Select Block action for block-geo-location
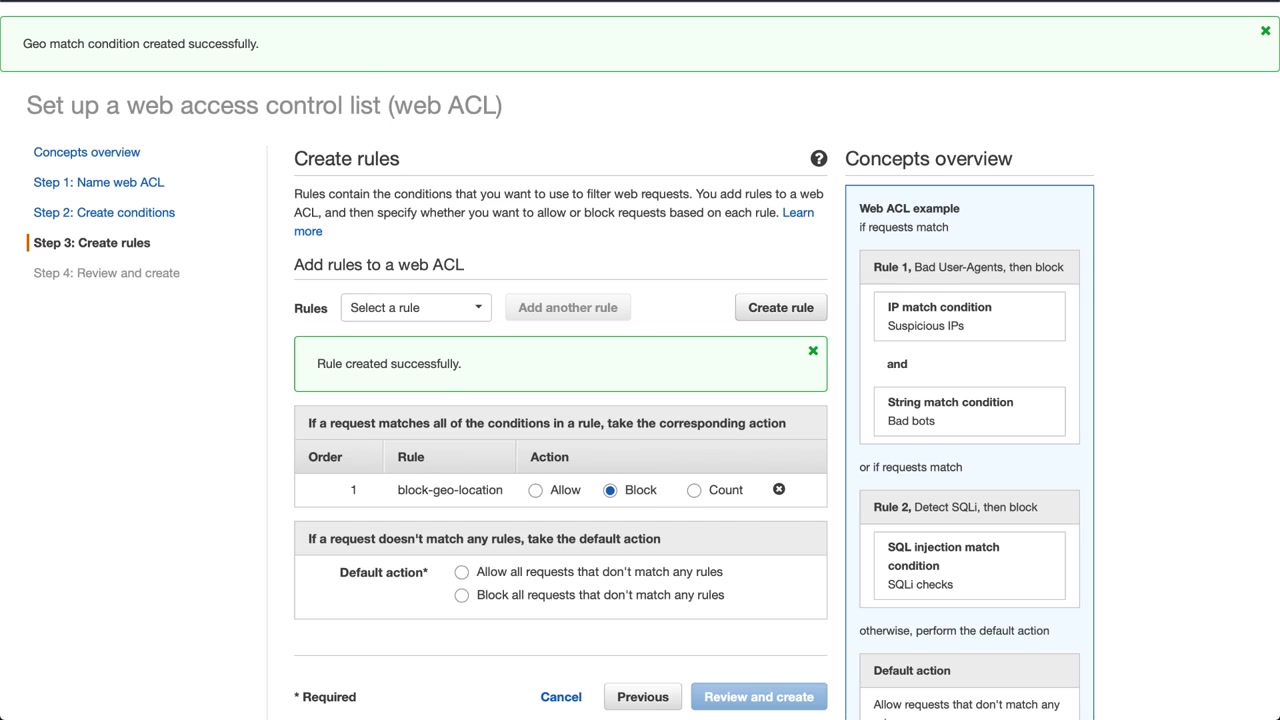1280x720 pixels. click(610, 490)
